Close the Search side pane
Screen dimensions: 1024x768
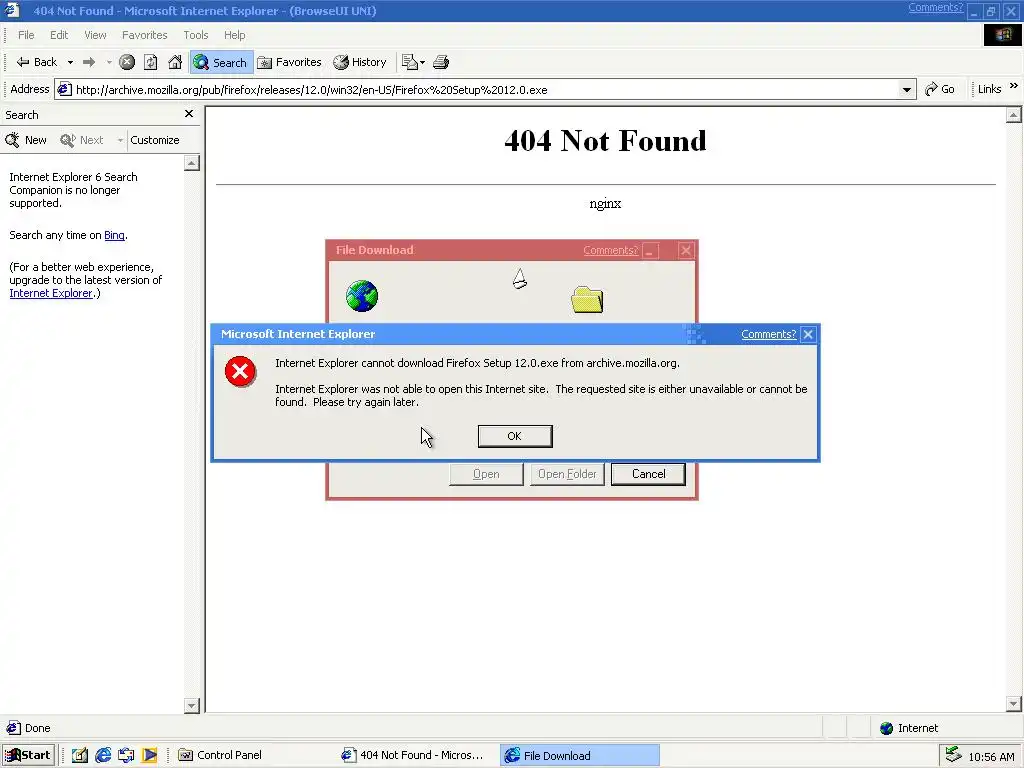pos(189,114)
